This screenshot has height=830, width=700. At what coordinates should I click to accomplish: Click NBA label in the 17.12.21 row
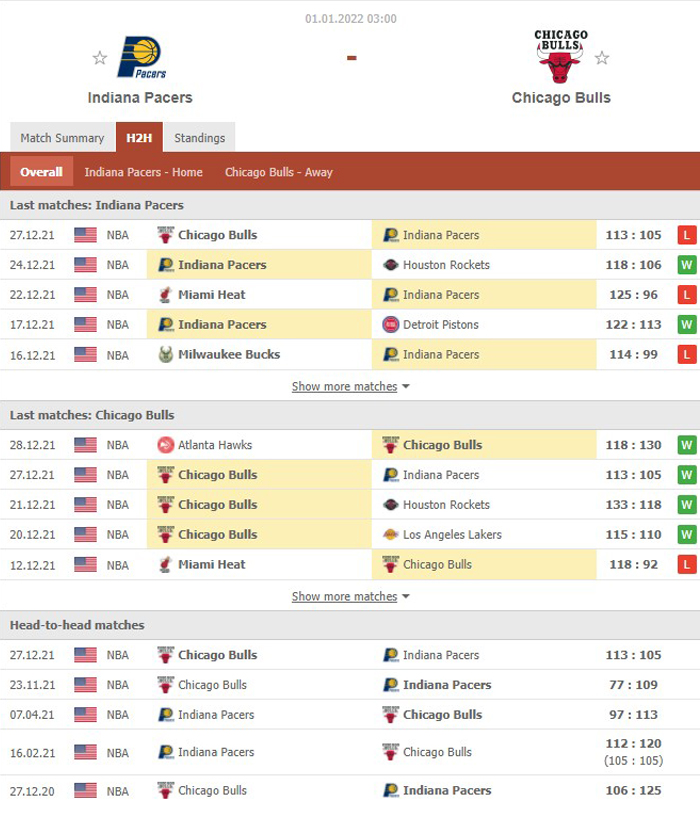coord(118,324)
